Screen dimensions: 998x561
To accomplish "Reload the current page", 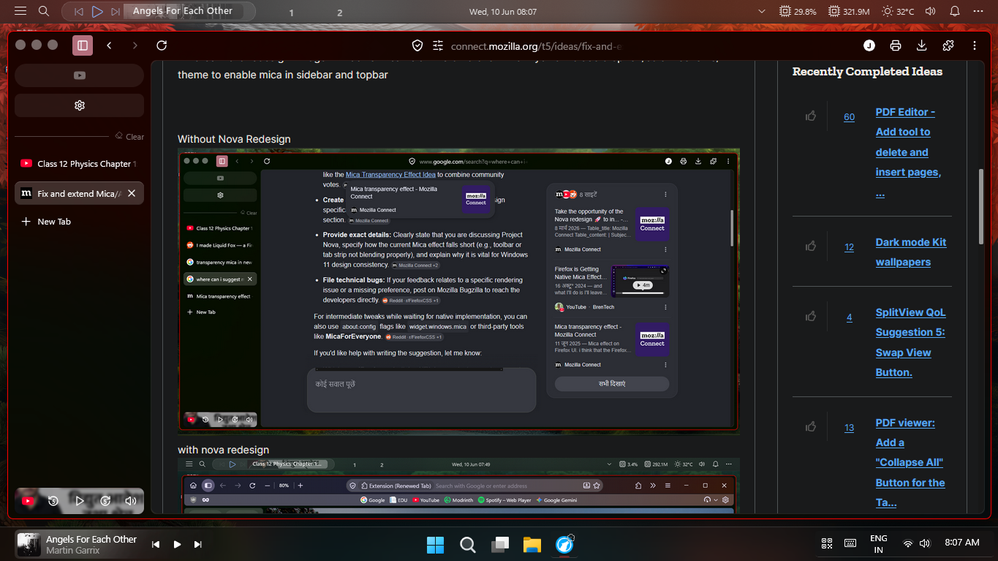I will tap(162, 45).
